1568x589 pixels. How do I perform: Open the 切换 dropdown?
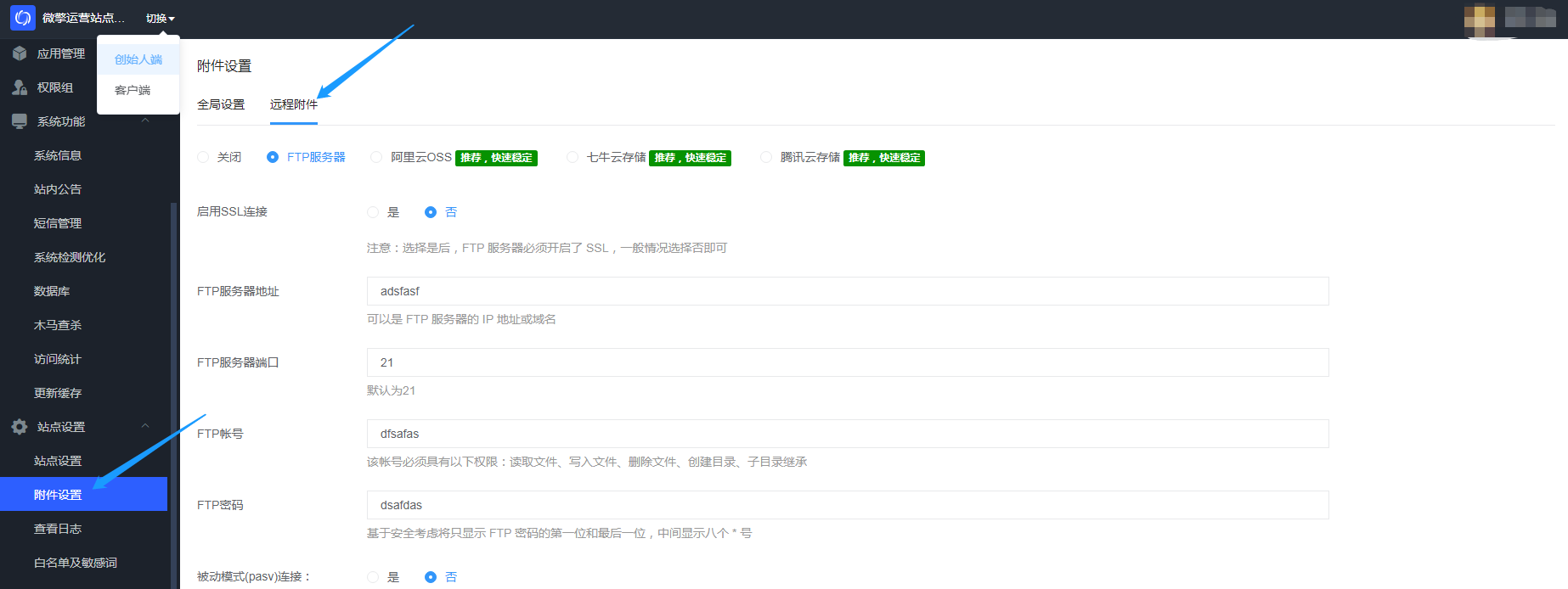[160, 19]
